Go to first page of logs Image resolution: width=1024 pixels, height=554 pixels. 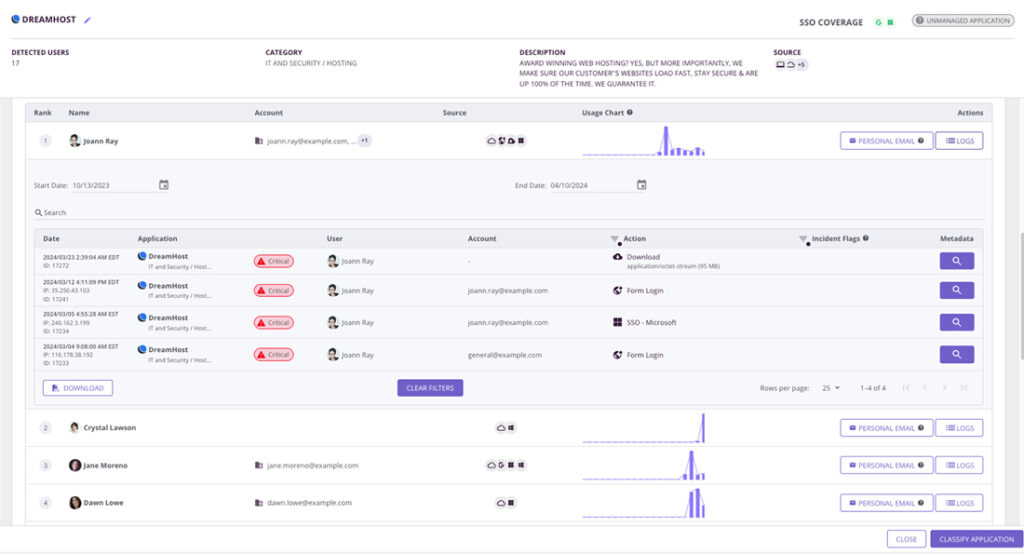click(906, 388)
